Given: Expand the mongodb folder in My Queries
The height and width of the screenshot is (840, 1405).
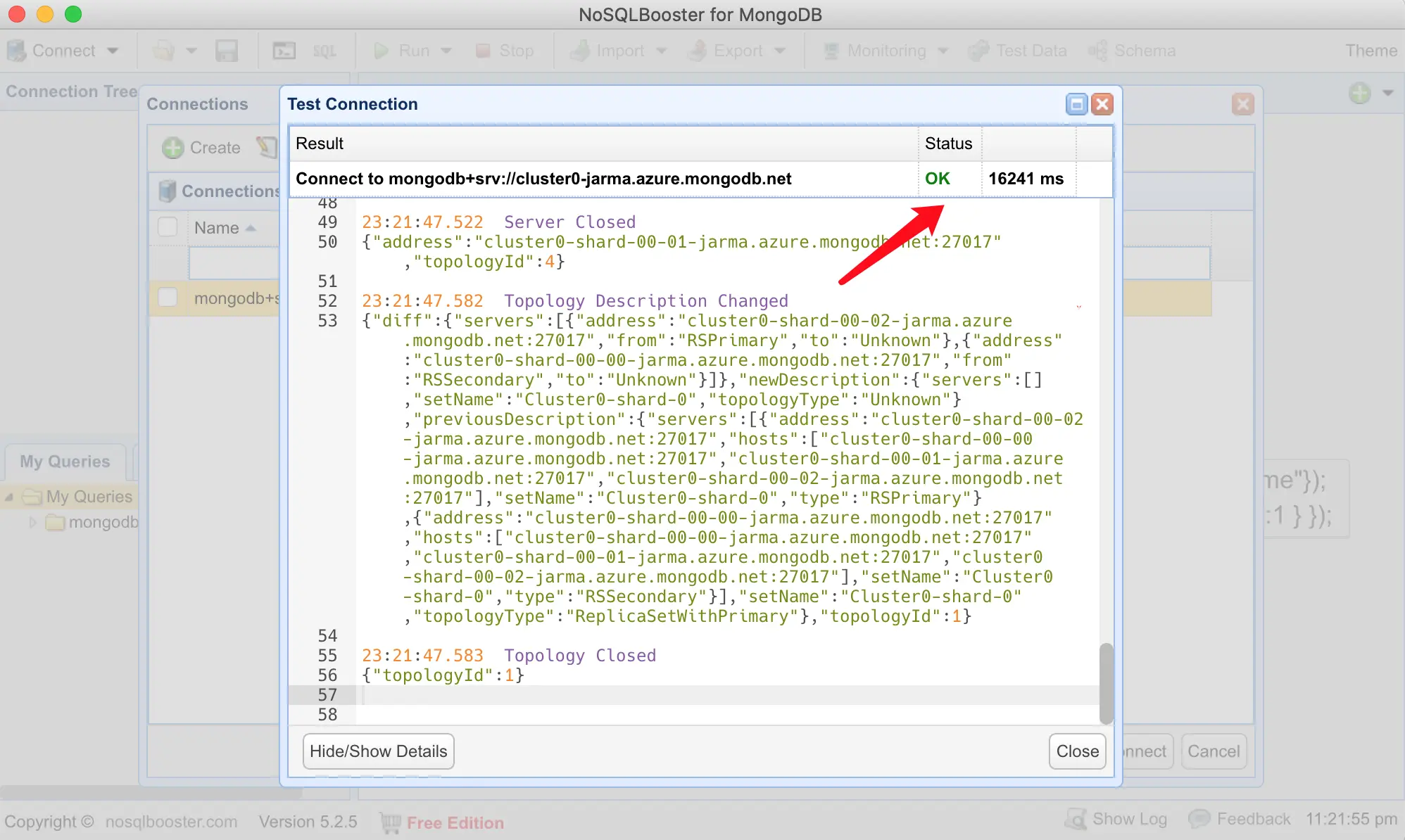Looking at the screenshot, I should point(32,522).
